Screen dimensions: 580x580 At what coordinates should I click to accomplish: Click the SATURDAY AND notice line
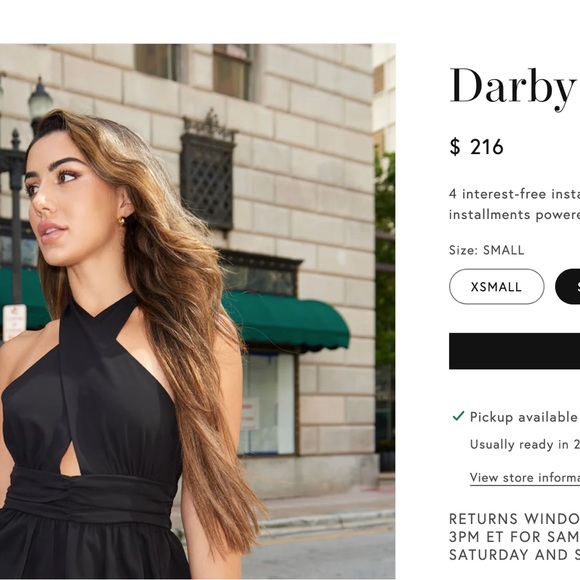[515, 554]
